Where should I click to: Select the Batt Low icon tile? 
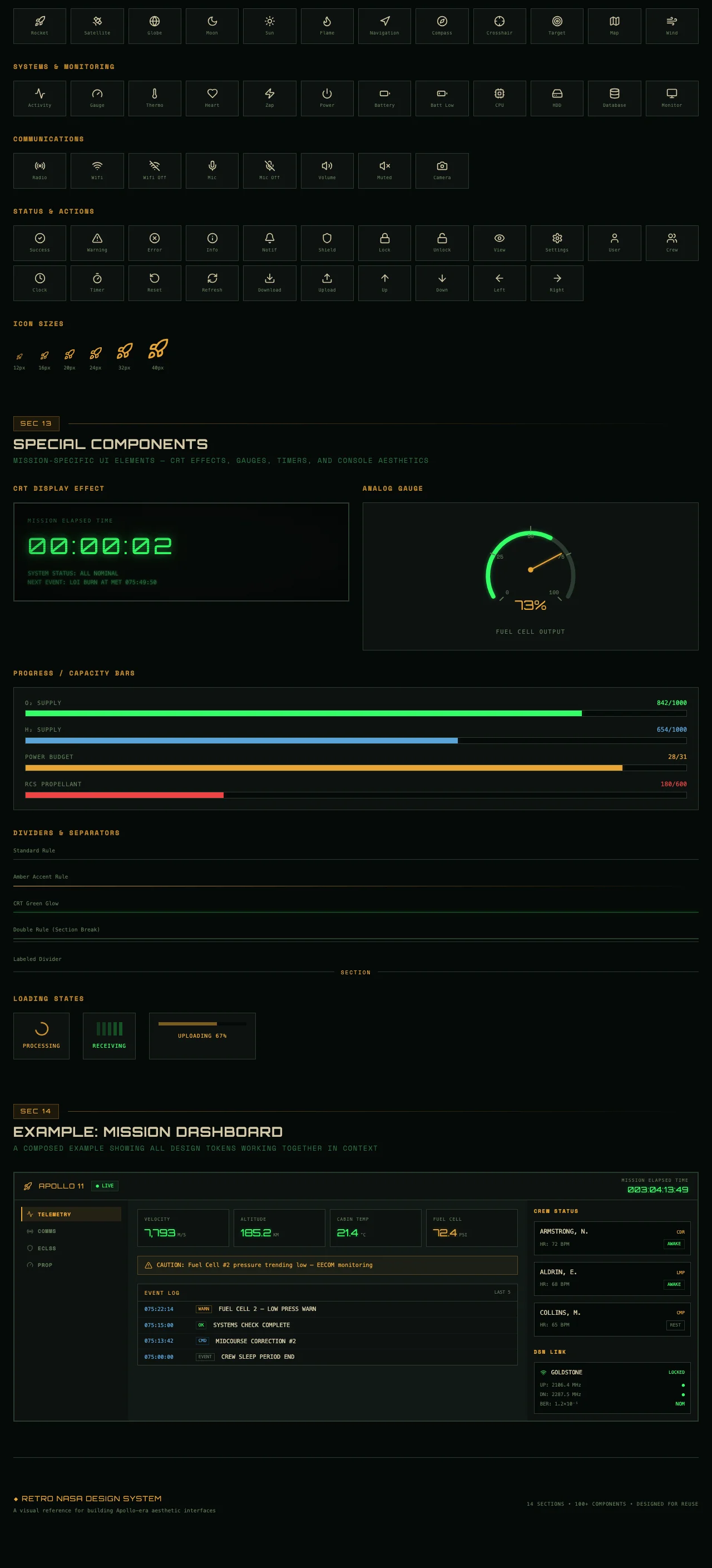click(442, 98)
